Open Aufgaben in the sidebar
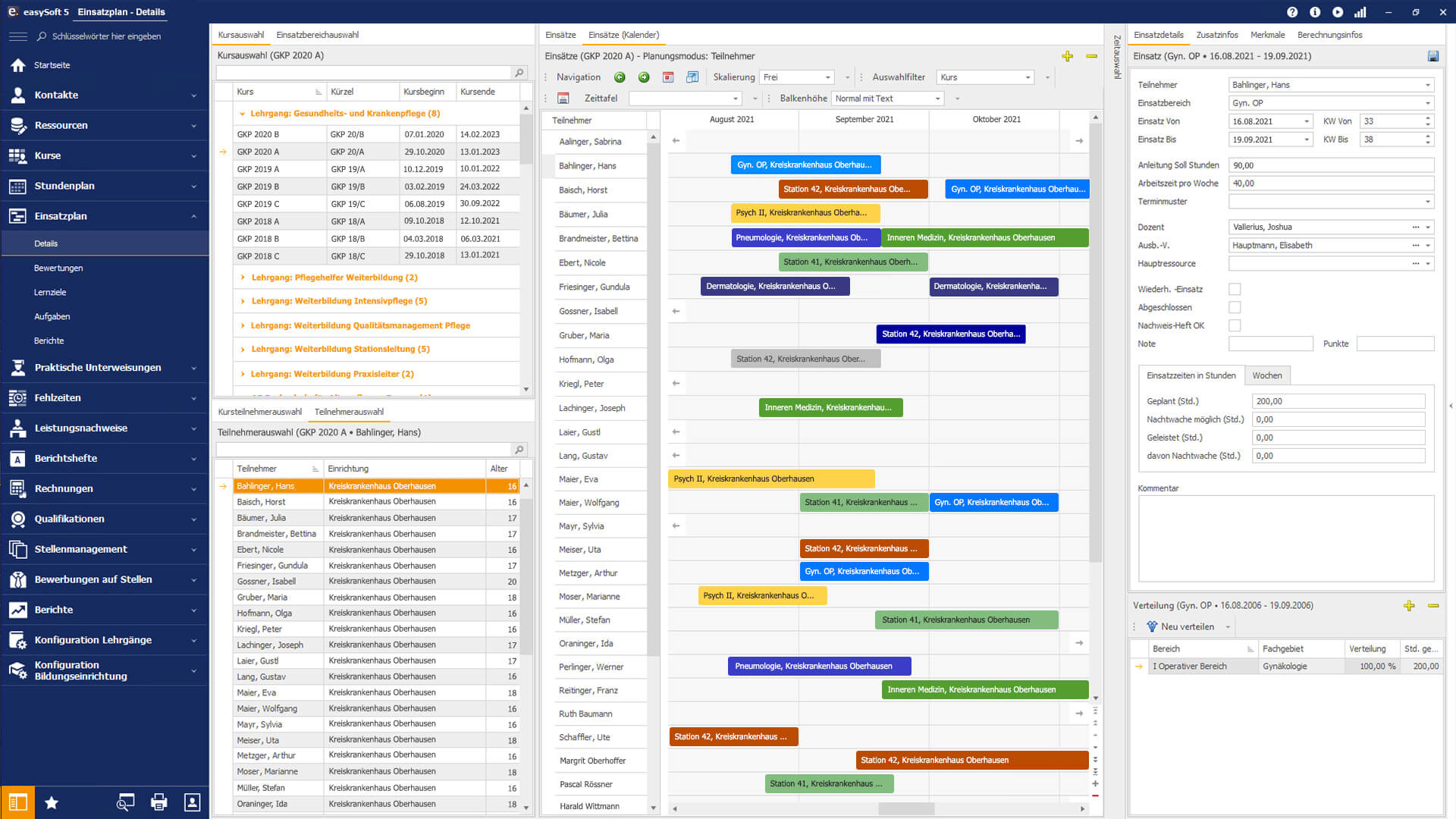Viewport: 1456px width, 819px height. pyautogui.click(x=52, y=317)
